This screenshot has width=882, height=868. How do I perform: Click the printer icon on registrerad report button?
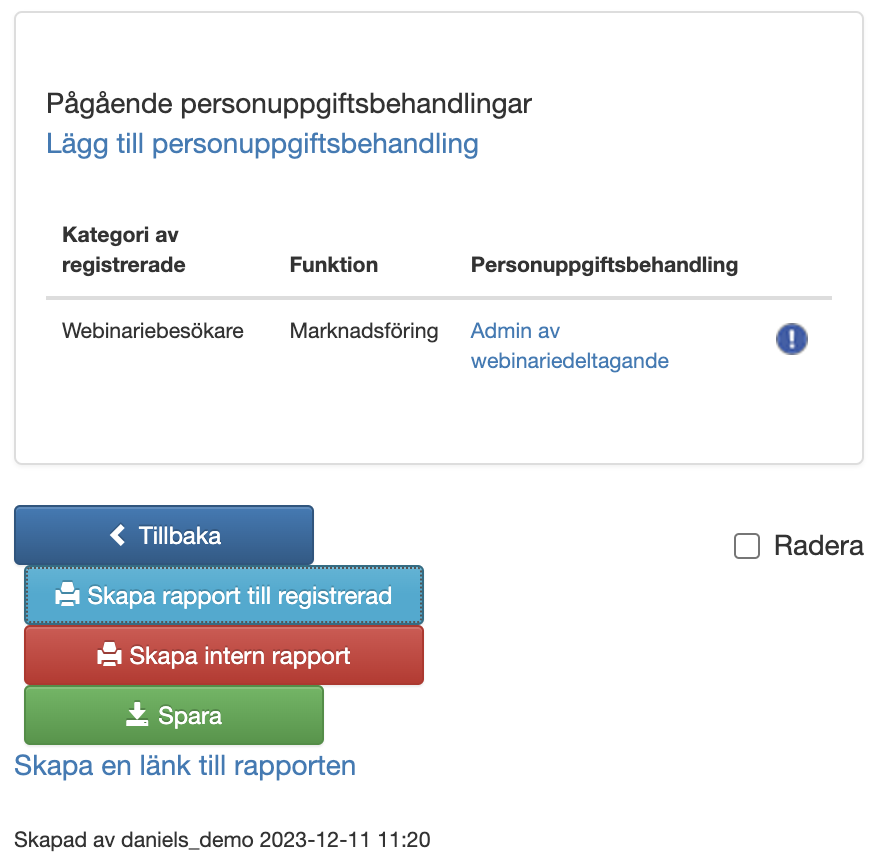67,596
